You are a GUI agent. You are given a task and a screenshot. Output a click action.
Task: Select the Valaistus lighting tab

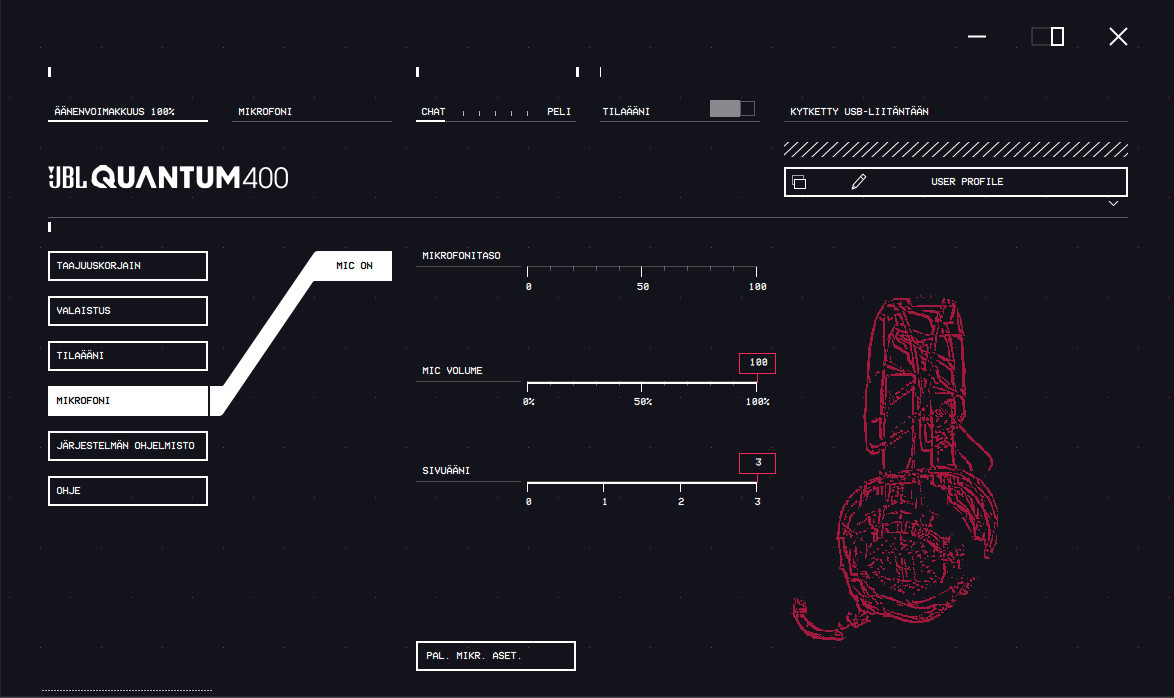[128, 311]
